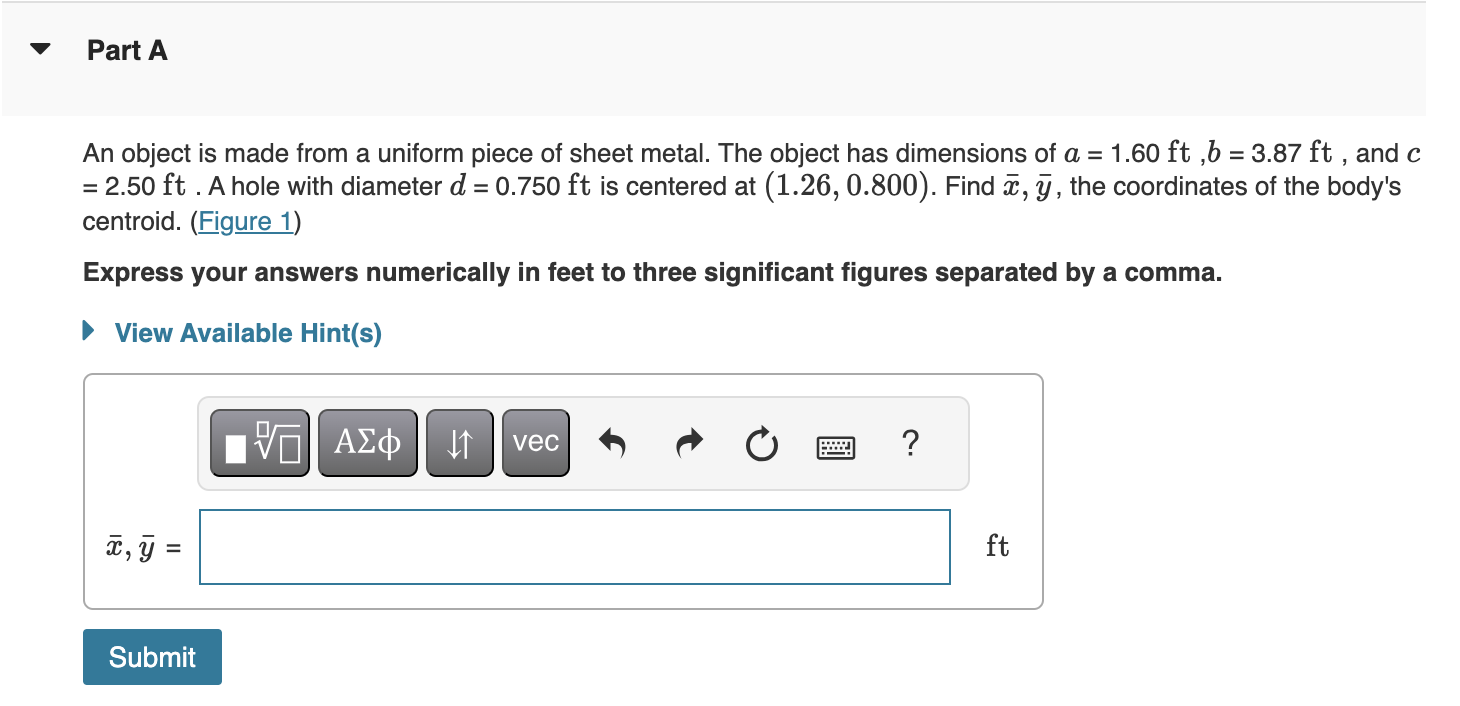The image size is (1460, 706).
Task: Insert vector notation with the vec button
Action: (x=535, y=441)
